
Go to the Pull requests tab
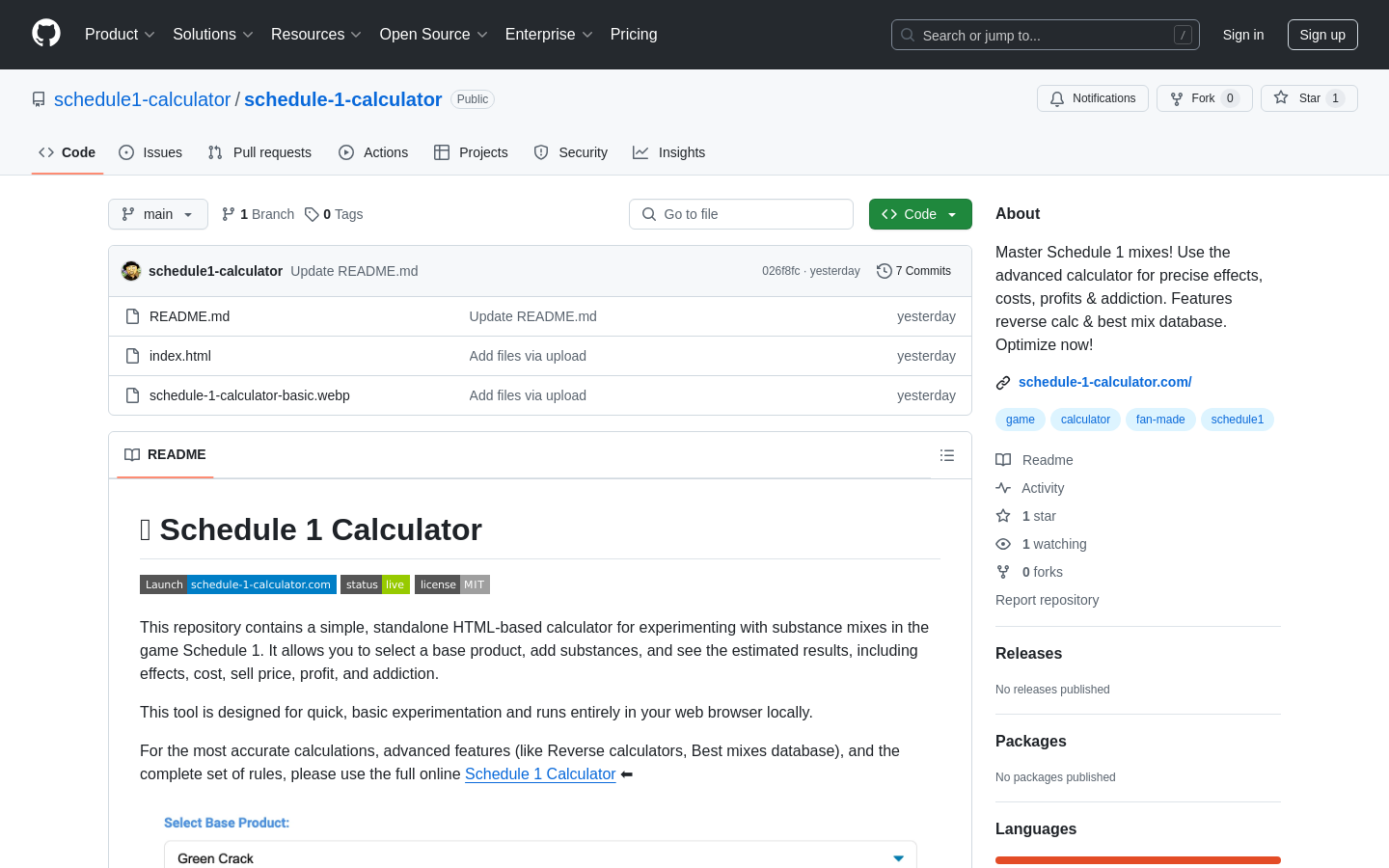[259, 152]
